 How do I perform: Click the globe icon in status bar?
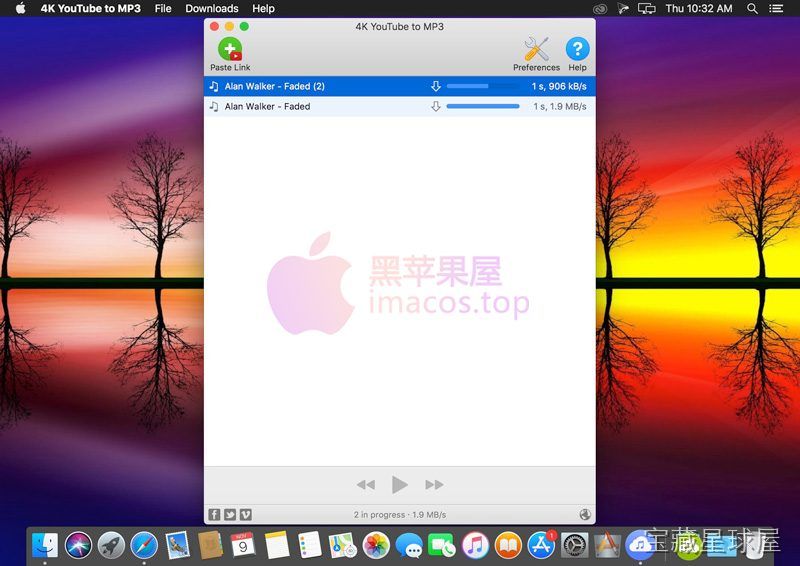[585, 514]
